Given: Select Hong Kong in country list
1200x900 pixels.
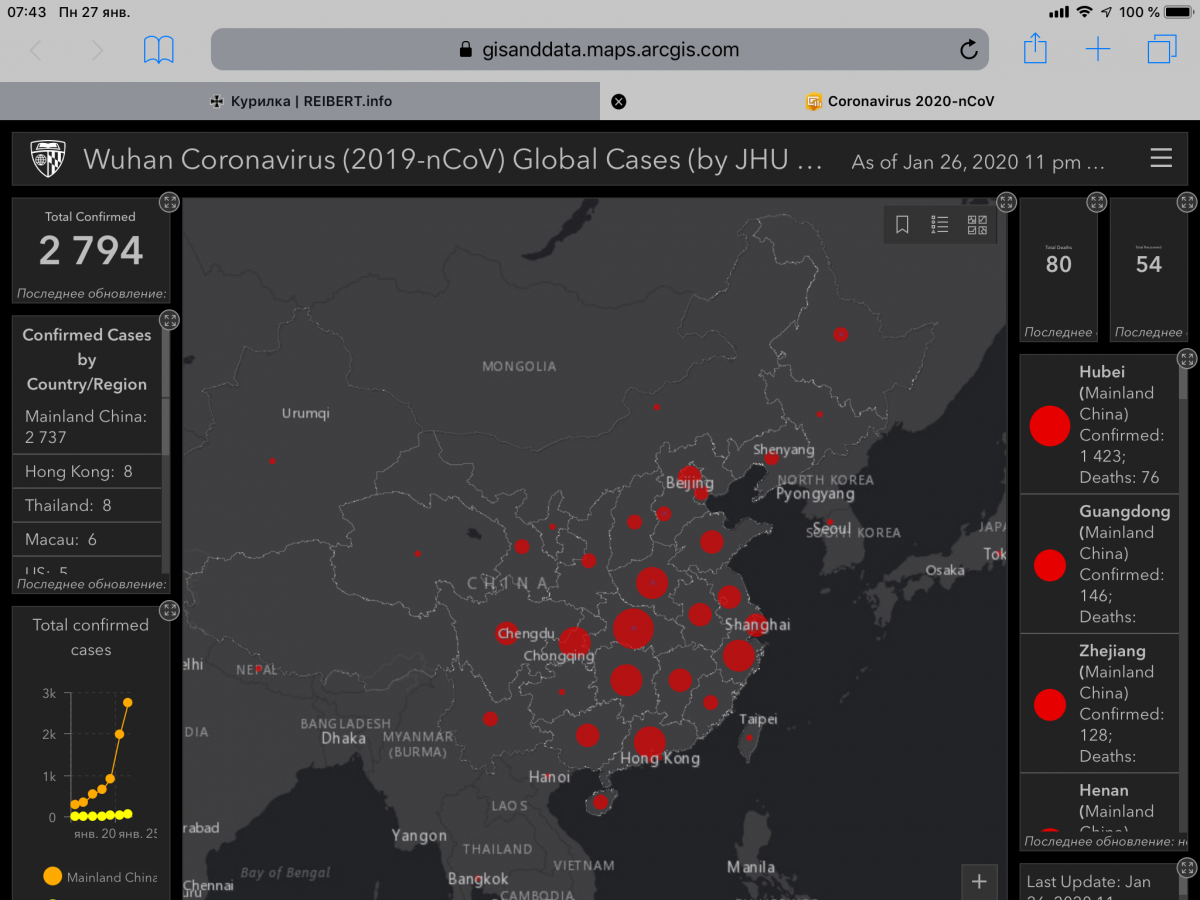Looking at the screenshot, I should pyautogui.click(x=79, y=472).
